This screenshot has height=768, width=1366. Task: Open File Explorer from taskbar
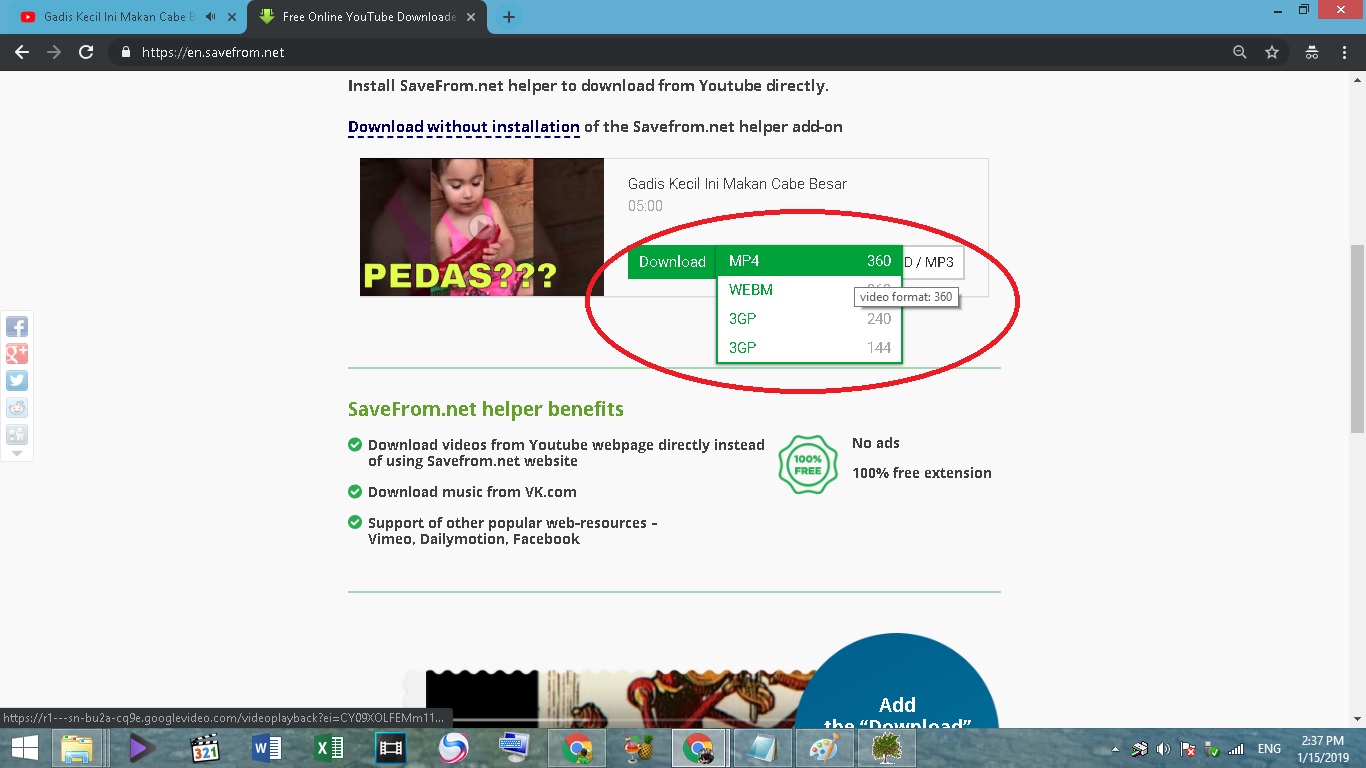(x=77, y=748)
